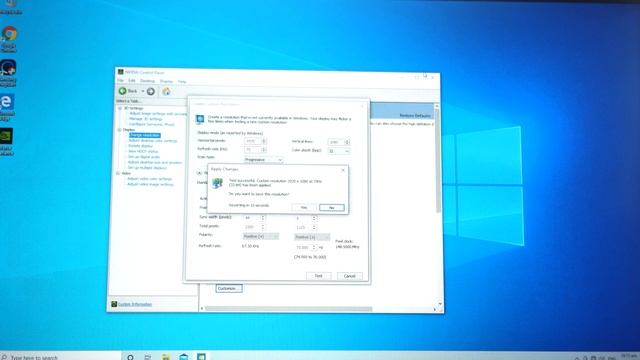
Task: Select View HDCP status
Action: pos(143,151)
